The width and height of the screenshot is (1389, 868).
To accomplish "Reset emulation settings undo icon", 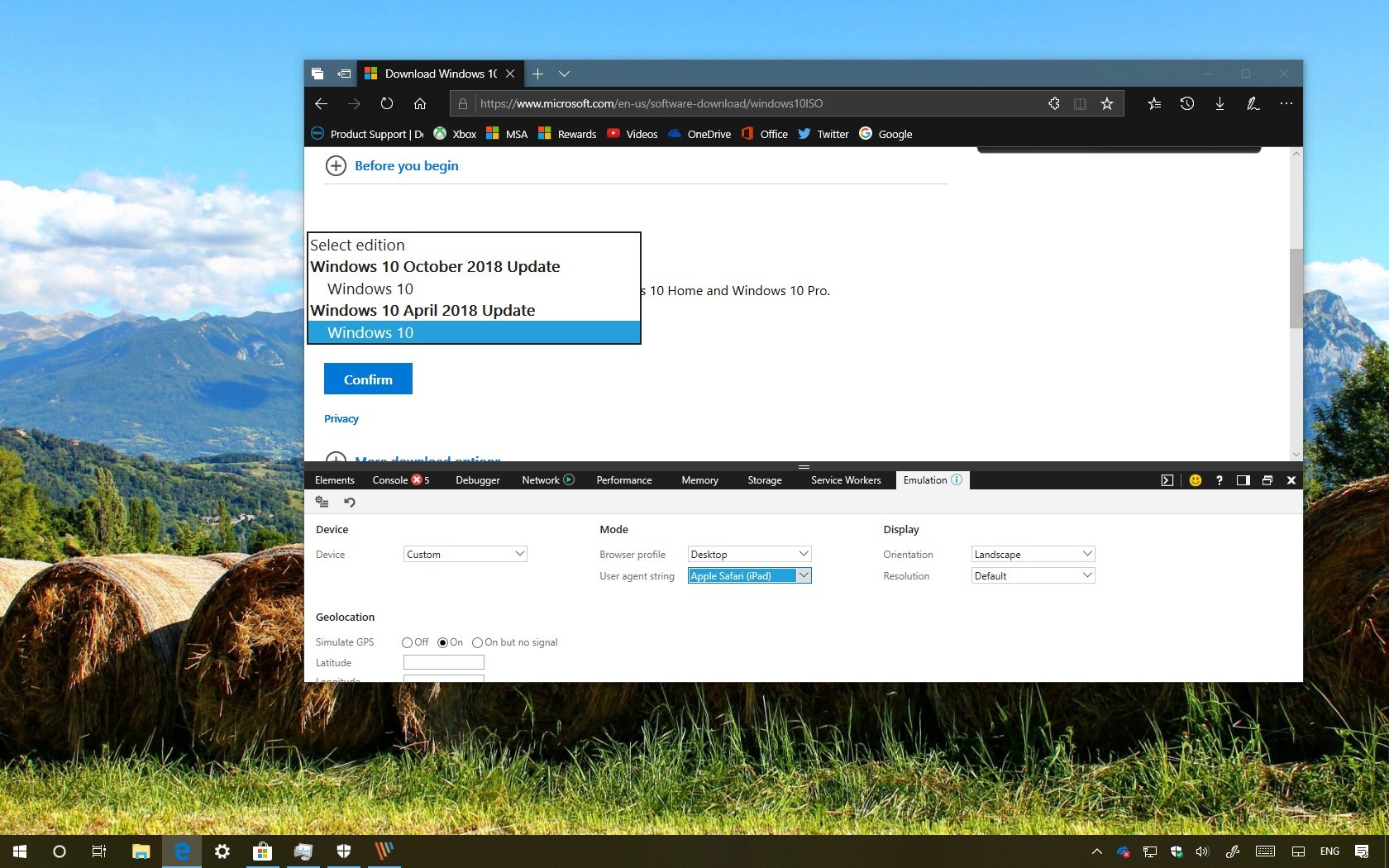I will pyautogui.click(x=350, y=502).
